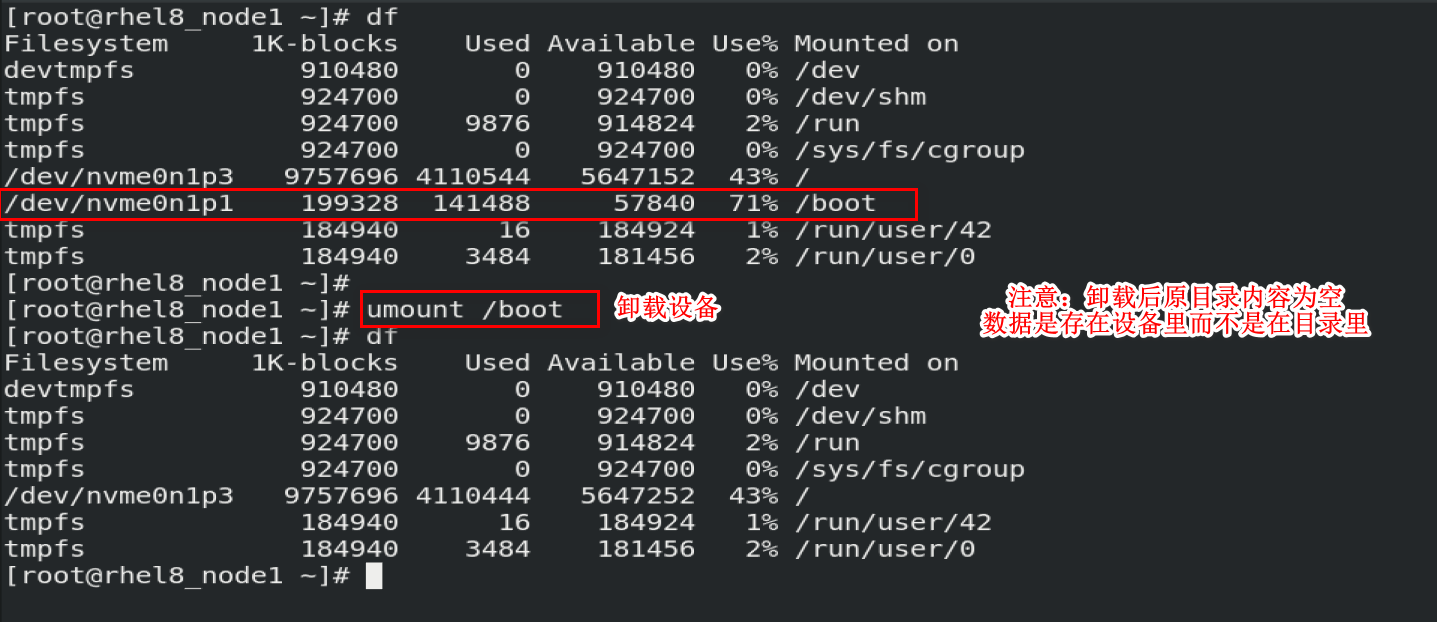
Task: Click the blinking terminal cursor block
Action: 374,575
